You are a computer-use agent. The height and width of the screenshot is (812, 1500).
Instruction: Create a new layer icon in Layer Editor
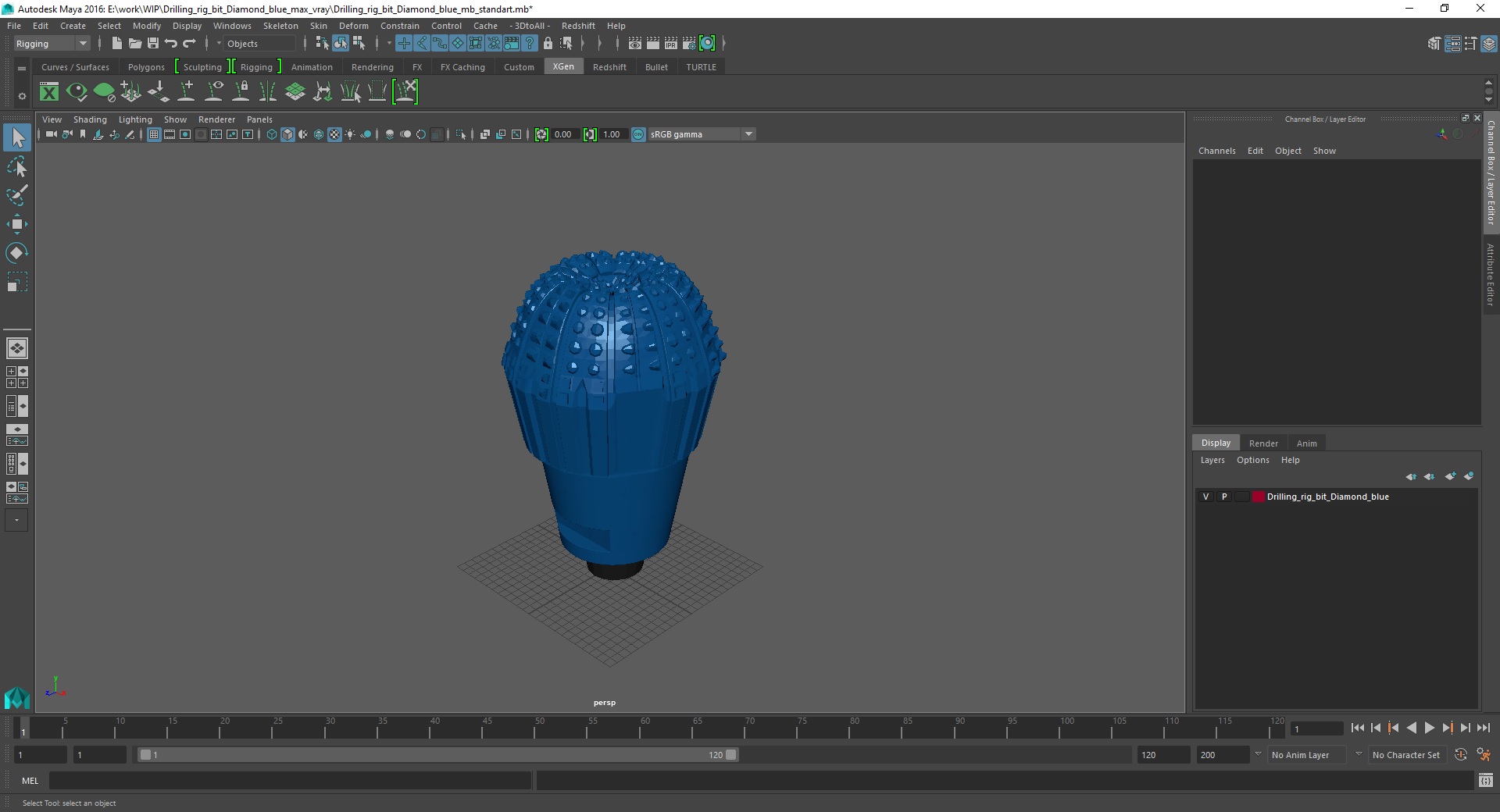point(1450,476)
